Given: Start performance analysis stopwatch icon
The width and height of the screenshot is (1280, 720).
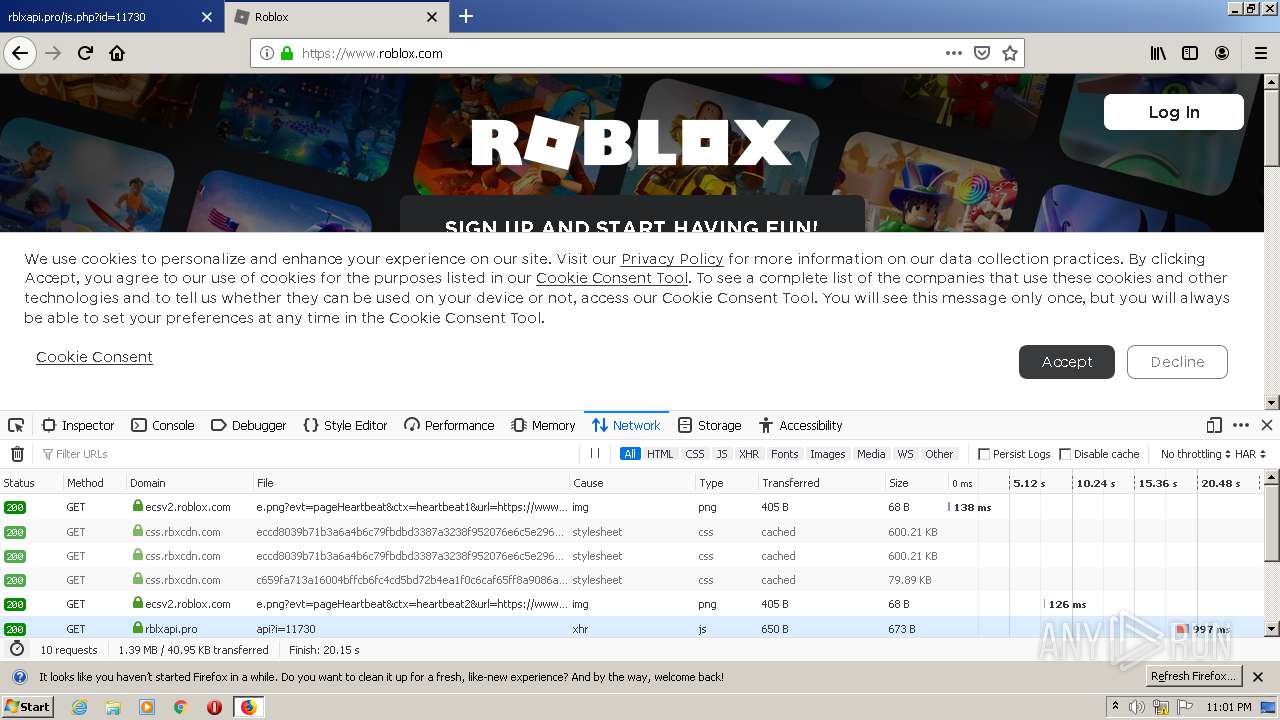Looking at the screenshot, I should pyautogui.click(x=17, y=649).
